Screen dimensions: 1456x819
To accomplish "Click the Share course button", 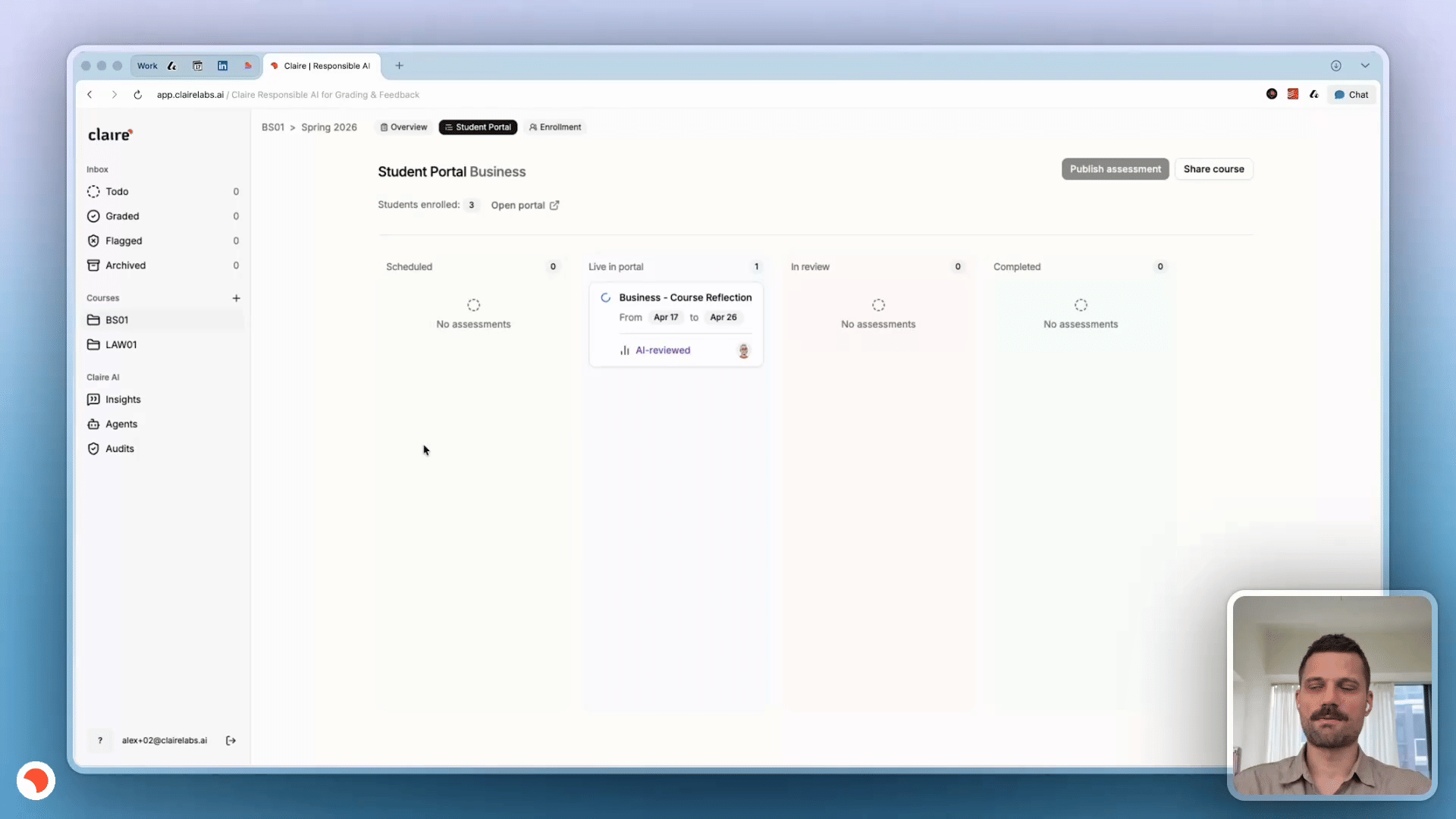I will click(1213, 169).
